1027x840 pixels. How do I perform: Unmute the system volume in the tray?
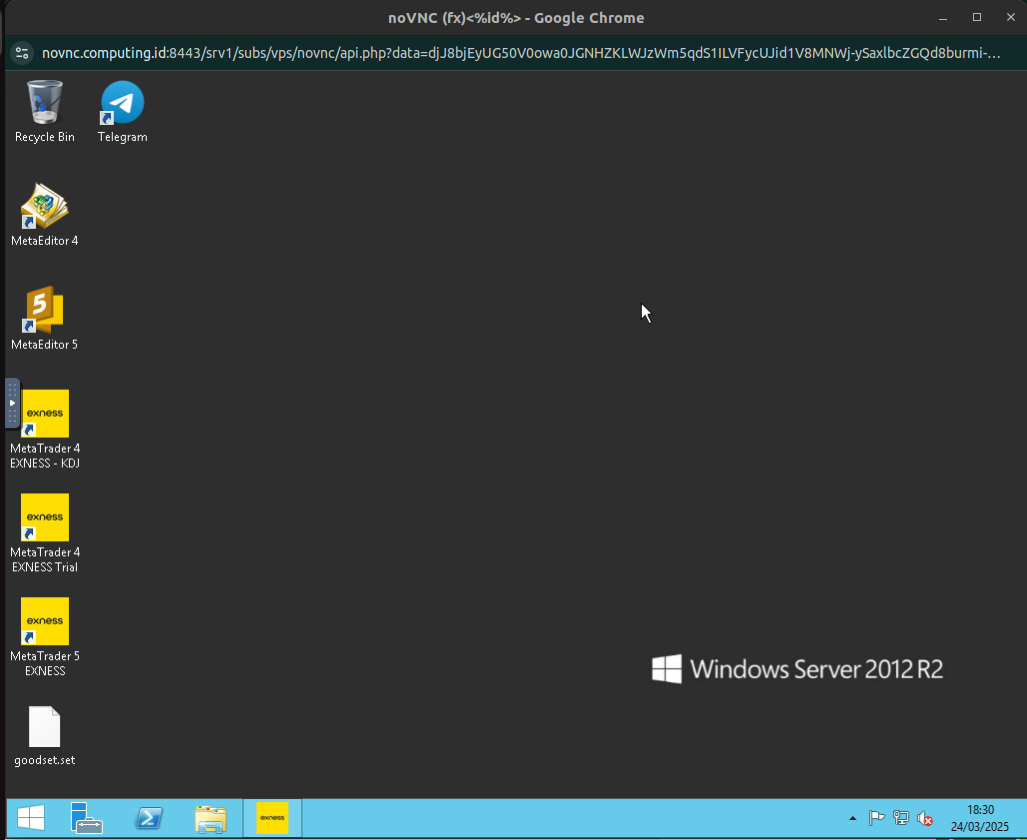click(x=923, y=818)
